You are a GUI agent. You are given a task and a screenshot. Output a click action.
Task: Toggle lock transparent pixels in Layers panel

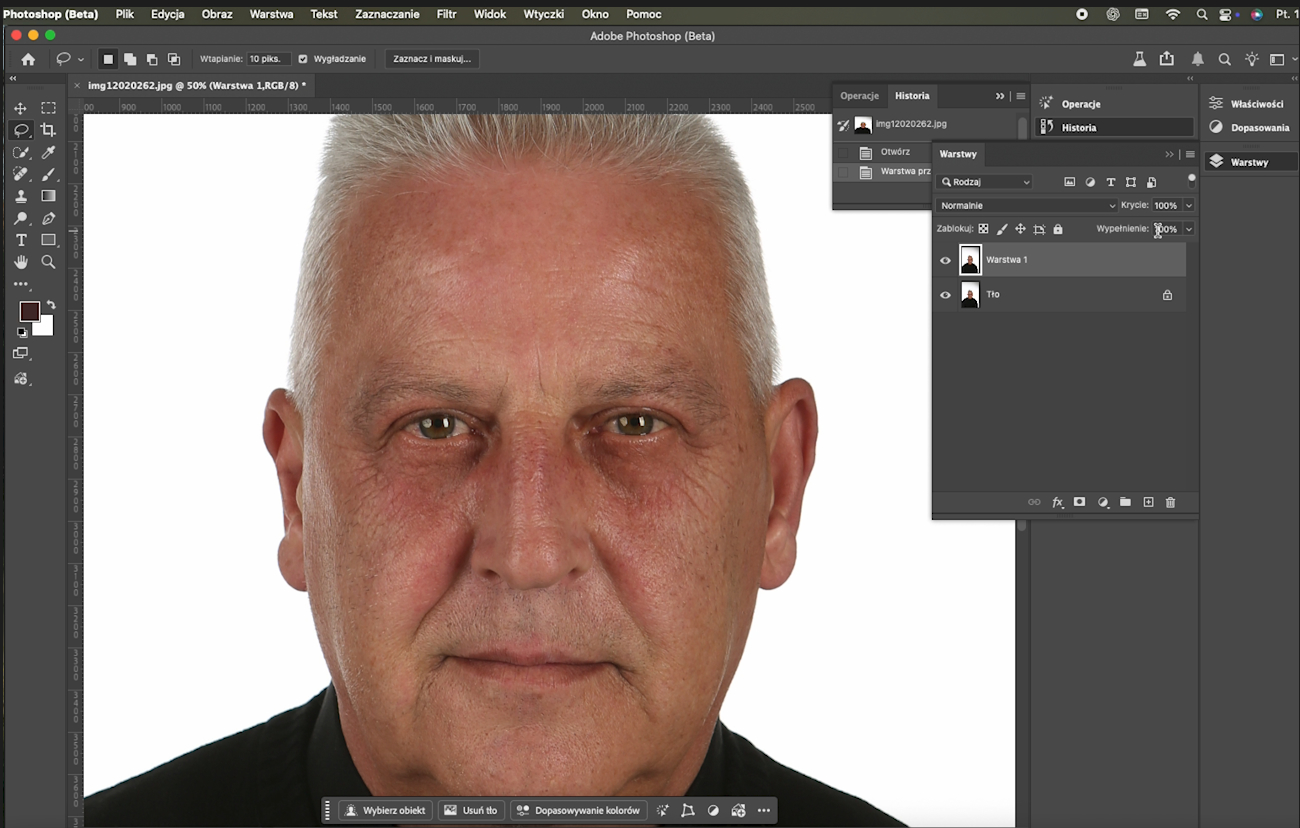tap(983, 229)
